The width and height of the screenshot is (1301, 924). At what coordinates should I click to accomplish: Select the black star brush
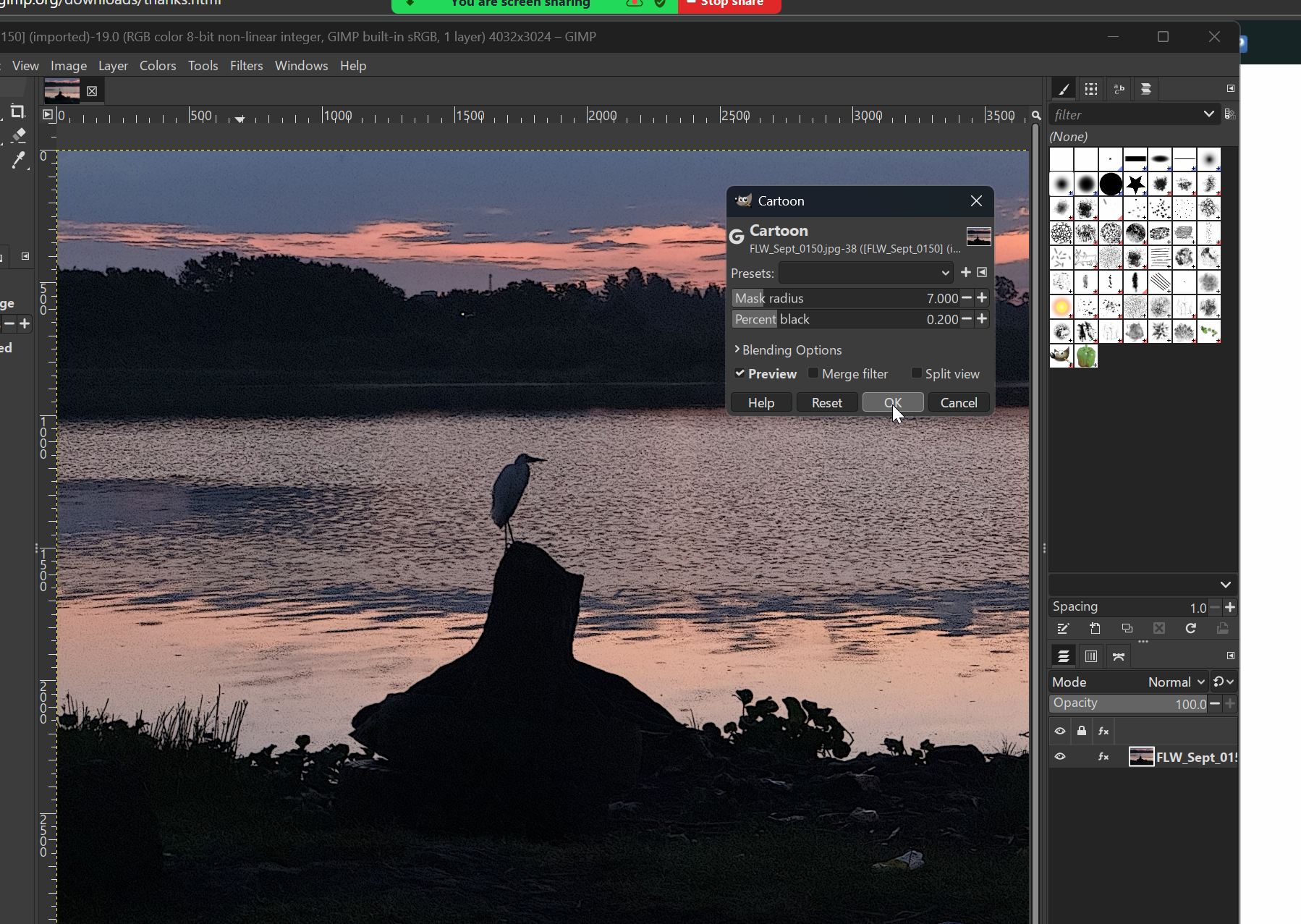pos(1136,184)
